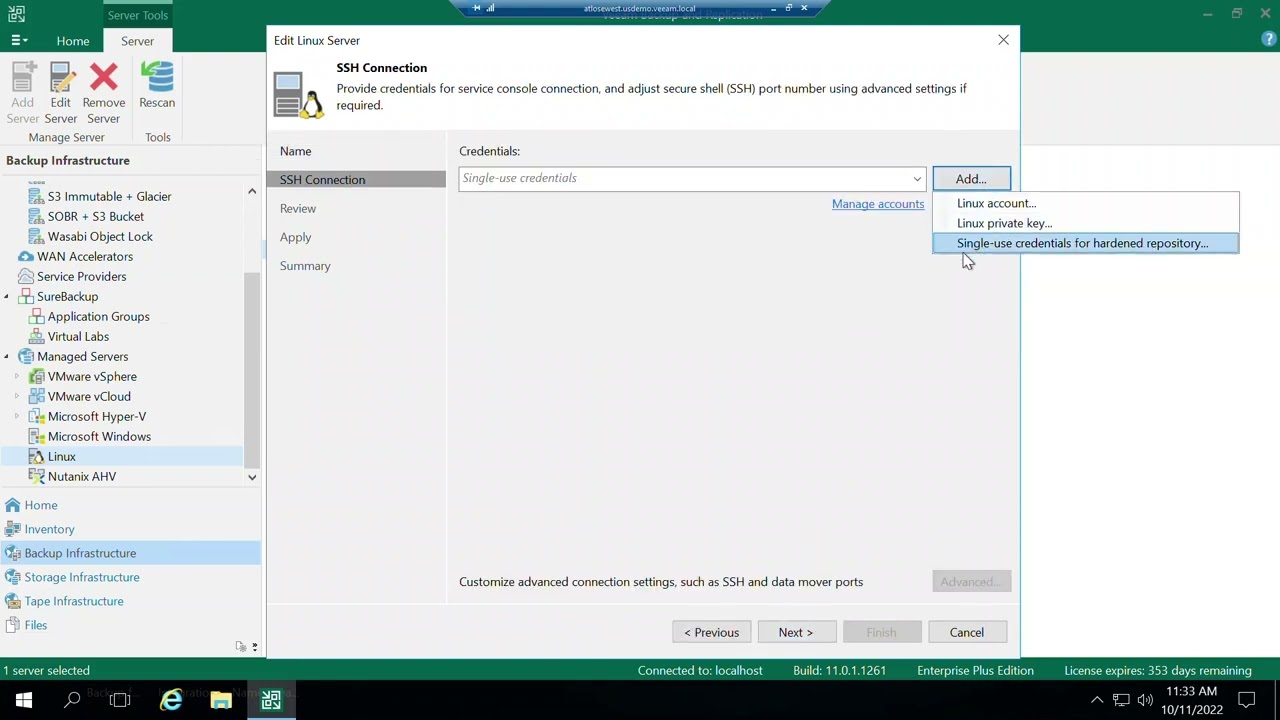Open the Manage accounts link
This screenshot has width=1280, height=720.
(x=878, y=204)
